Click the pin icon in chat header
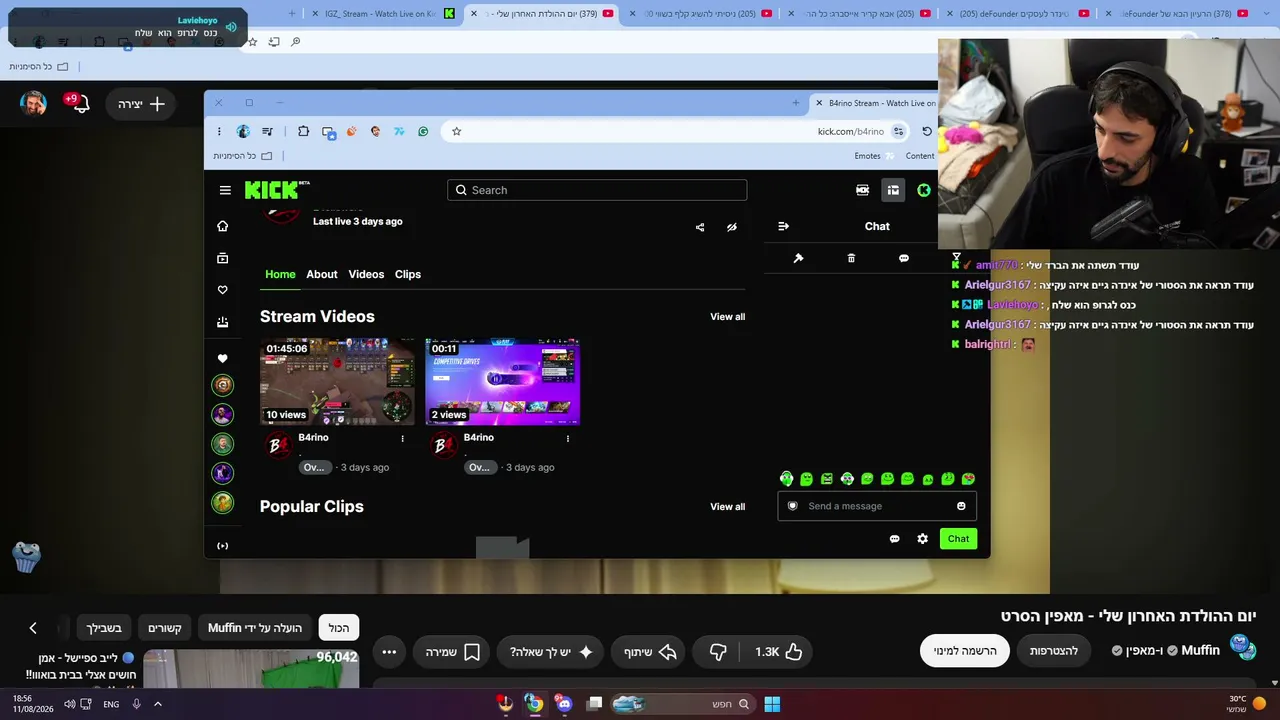 click(798, 258)
